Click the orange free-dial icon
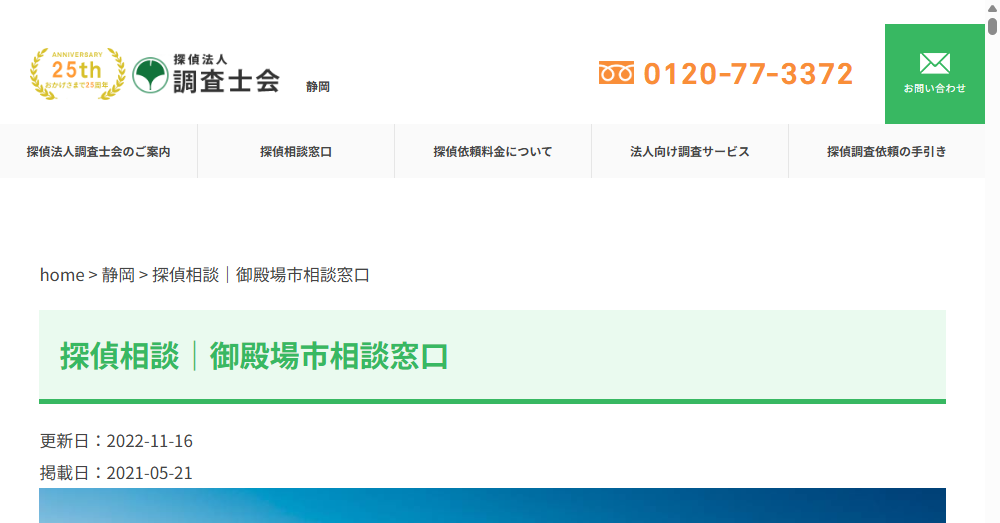 tap(616, 73)
